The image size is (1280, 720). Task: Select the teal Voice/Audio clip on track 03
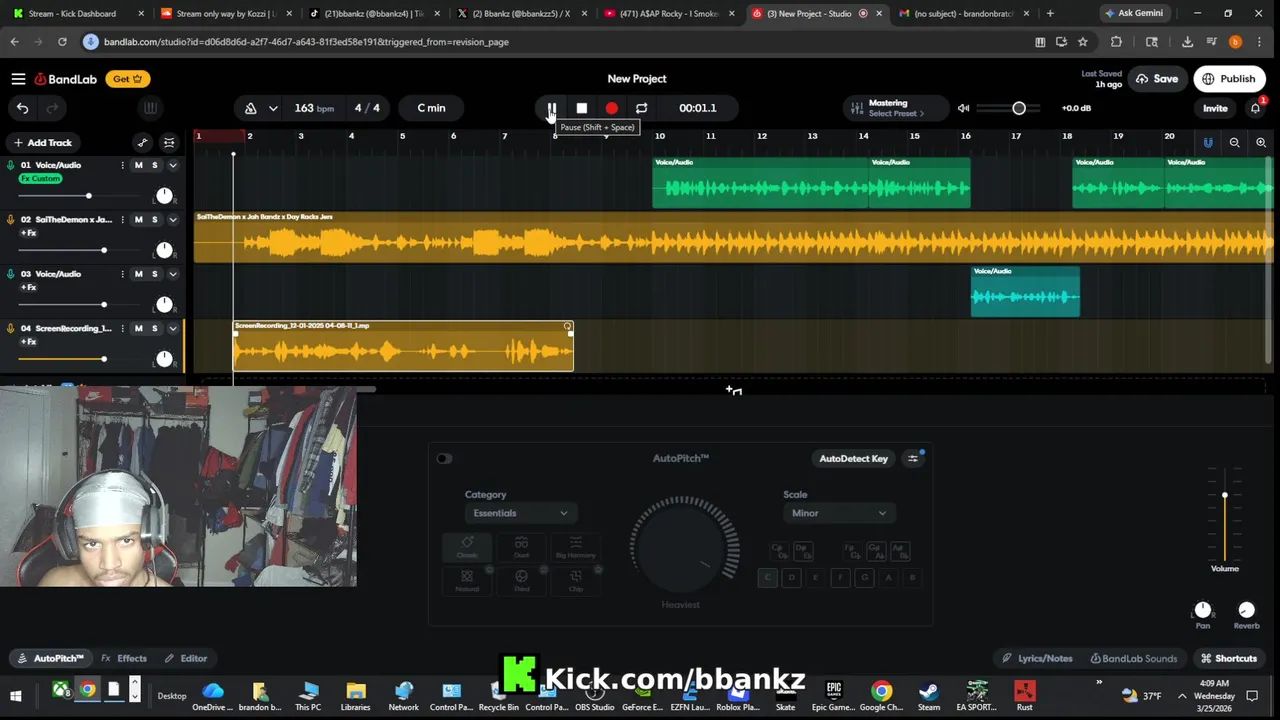(x=1025, y=291)
